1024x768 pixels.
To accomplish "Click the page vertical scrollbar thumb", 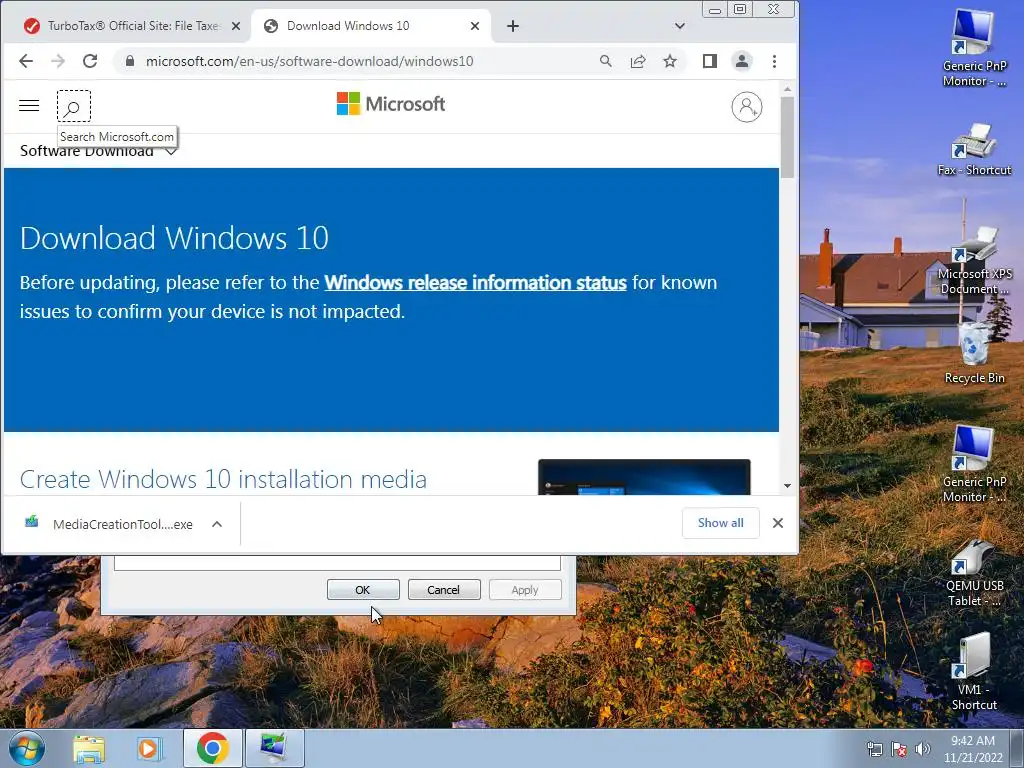I will coord(788,137).
